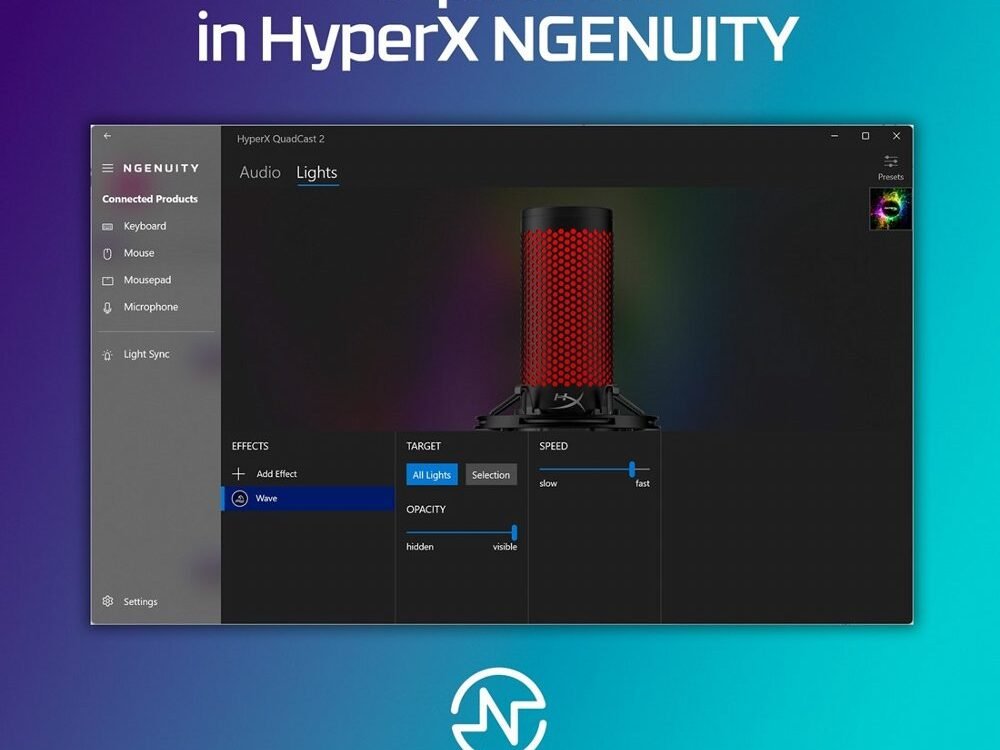
Task: Select the rainbow preset thumbnail
Action: point(890,210)
